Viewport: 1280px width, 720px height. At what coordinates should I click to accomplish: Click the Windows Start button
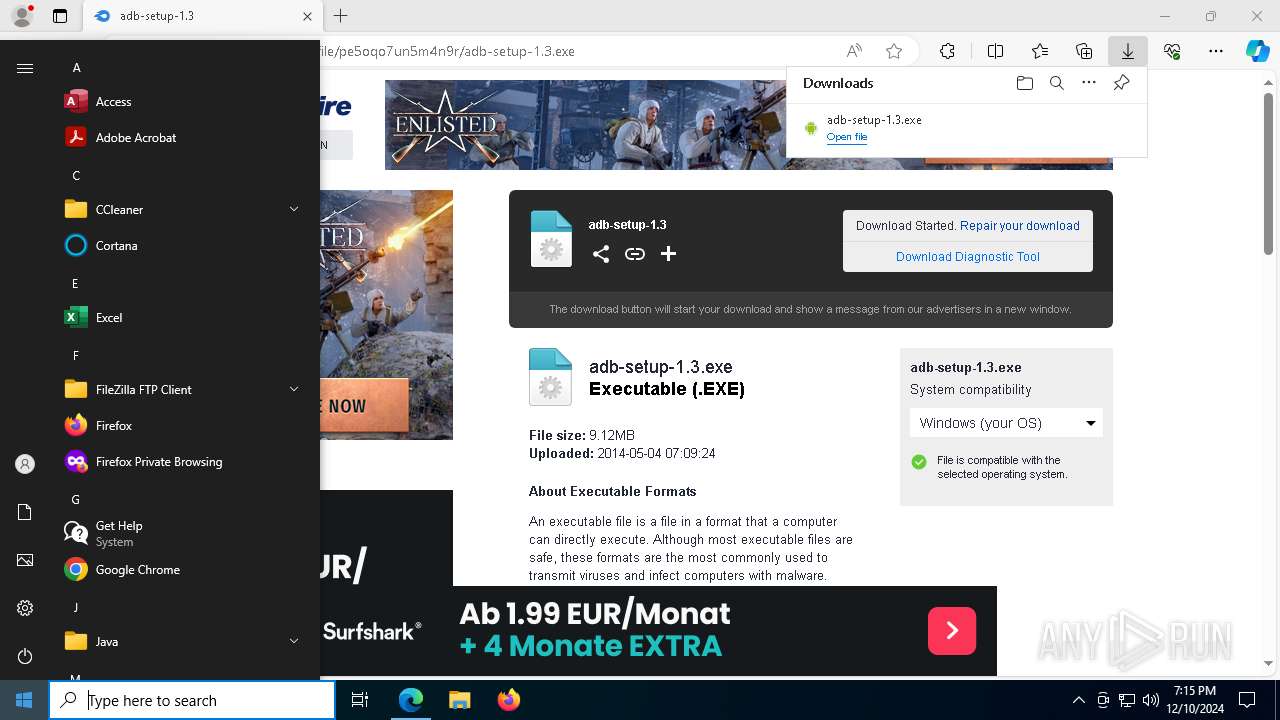(24, 700)
